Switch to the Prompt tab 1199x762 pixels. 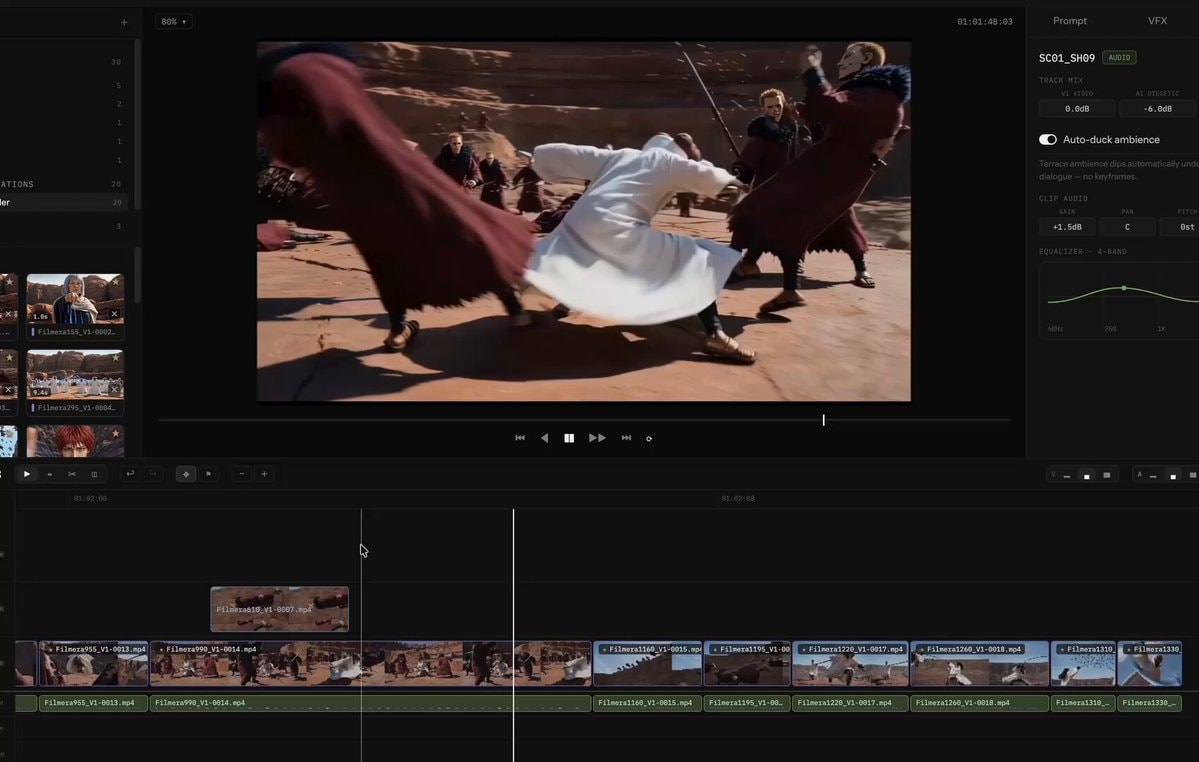1070,21
